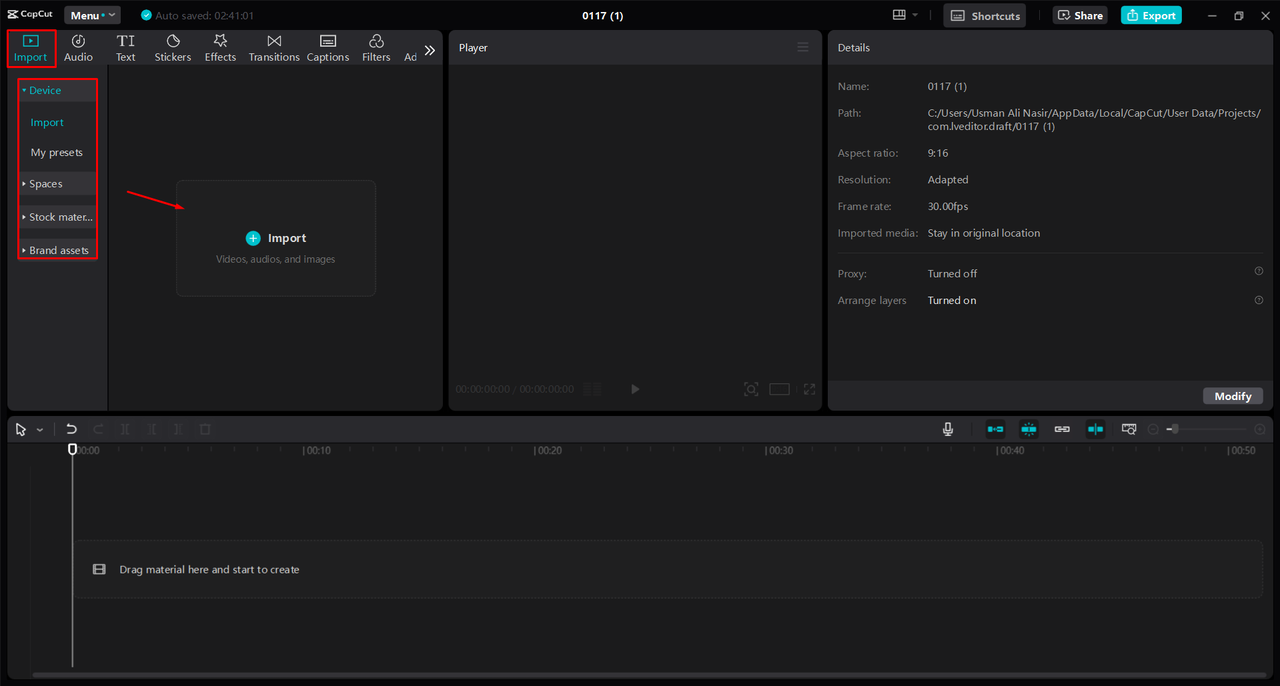
Task: Open the Stickers tab
Action: tap(173, 48)
